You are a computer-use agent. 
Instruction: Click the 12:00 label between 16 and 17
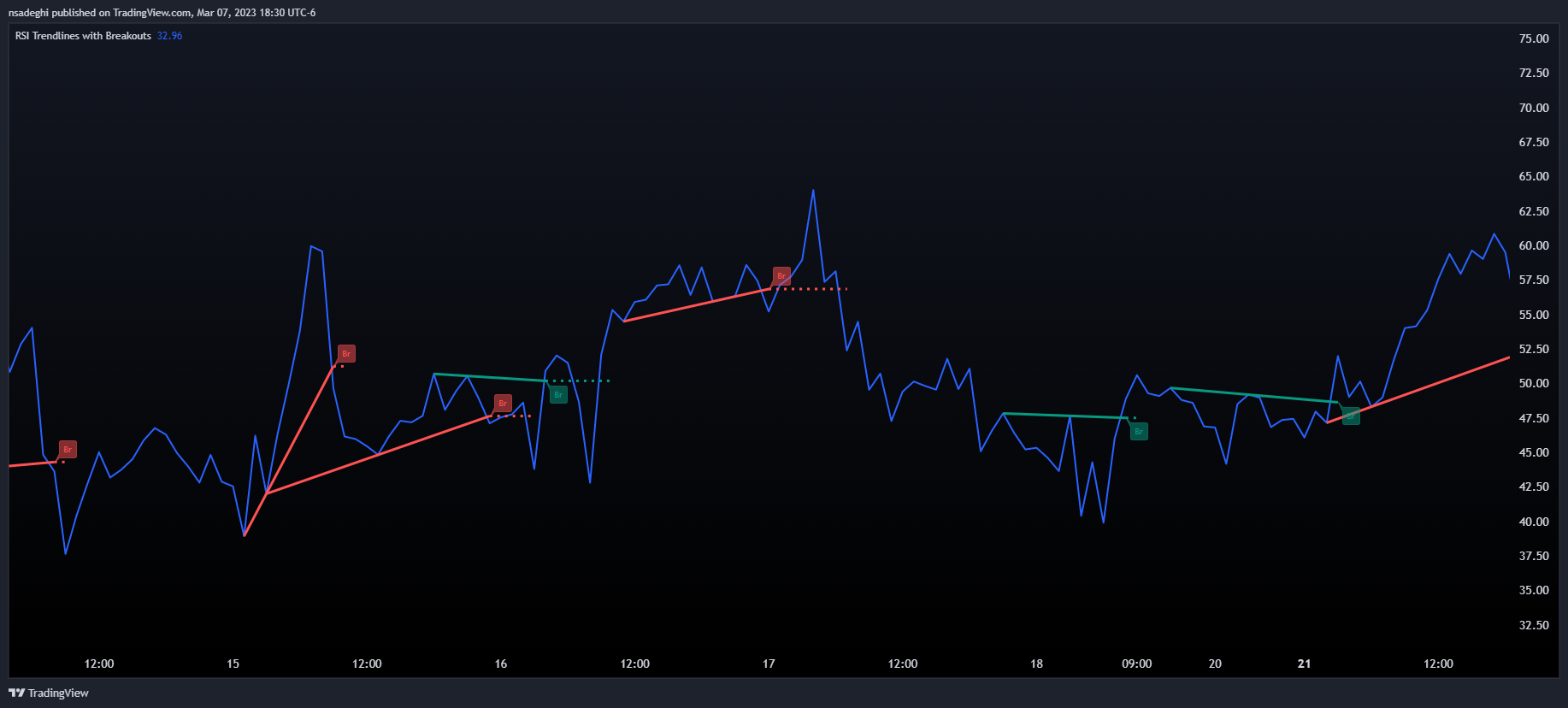(634, 664)
